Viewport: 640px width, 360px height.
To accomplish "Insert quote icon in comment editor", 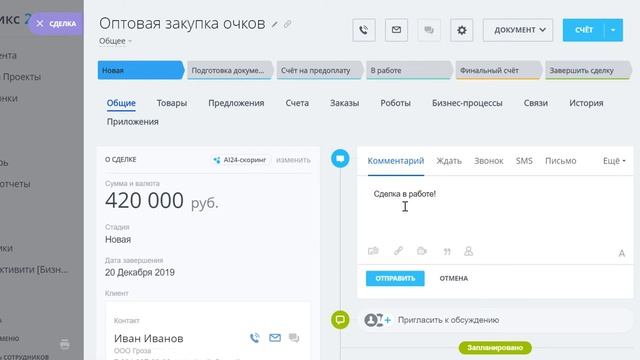I will point(447,252).
